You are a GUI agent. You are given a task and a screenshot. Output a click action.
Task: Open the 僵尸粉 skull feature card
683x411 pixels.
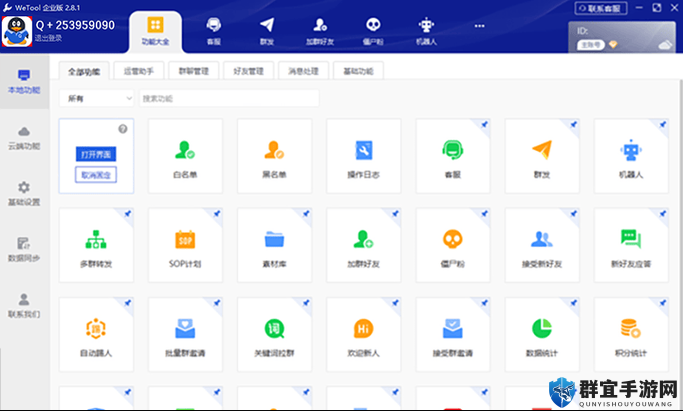point(453,245)
